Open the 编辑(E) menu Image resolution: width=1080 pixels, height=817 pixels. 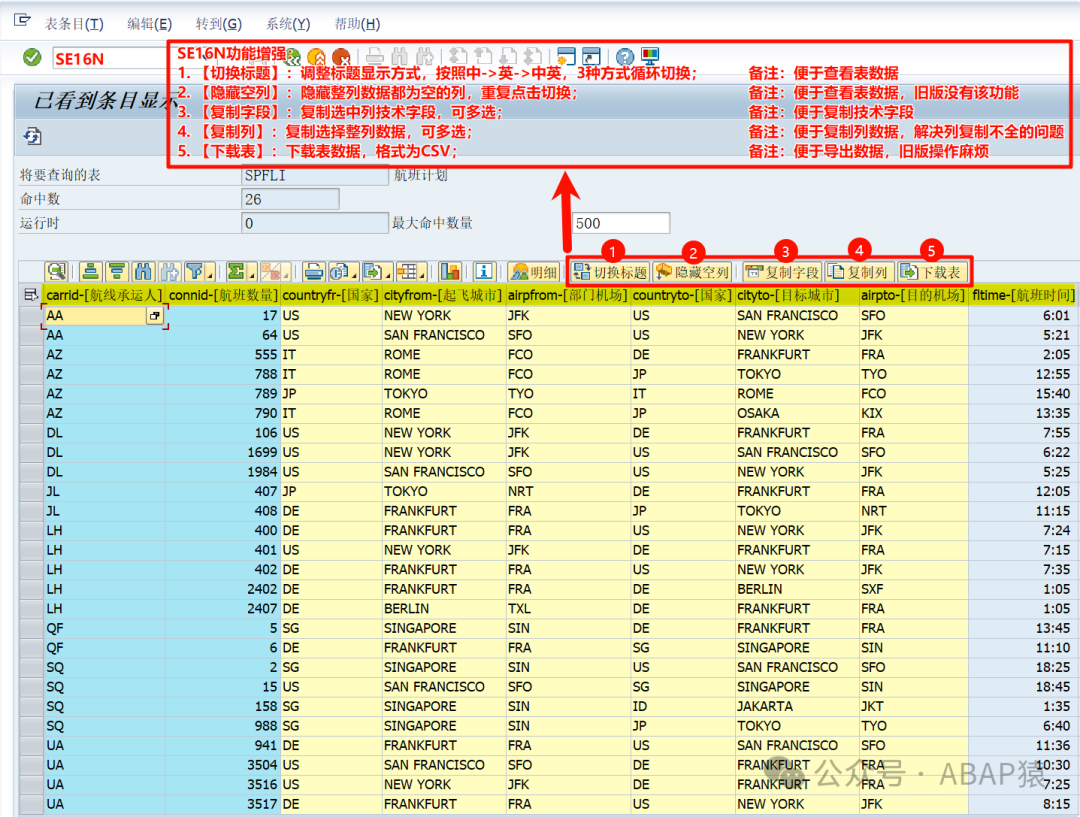149,24
